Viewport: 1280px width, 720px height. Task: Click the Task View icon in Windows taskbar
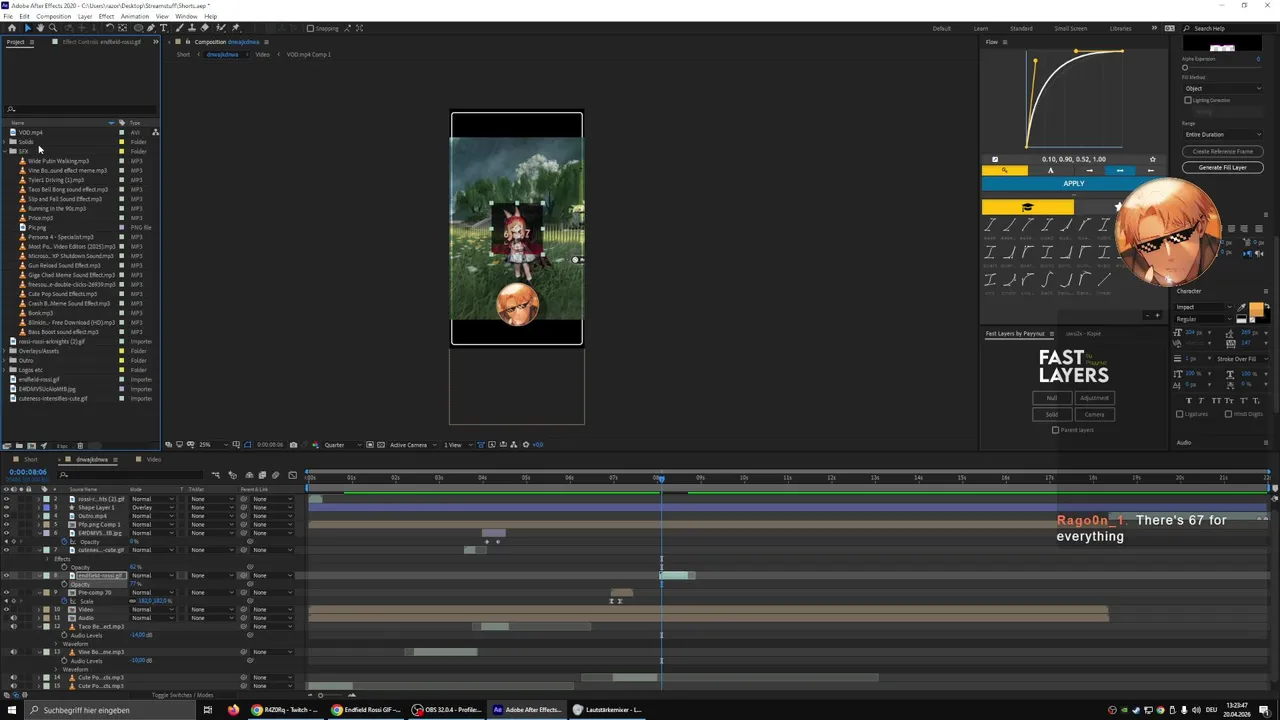tap(208, 710)
